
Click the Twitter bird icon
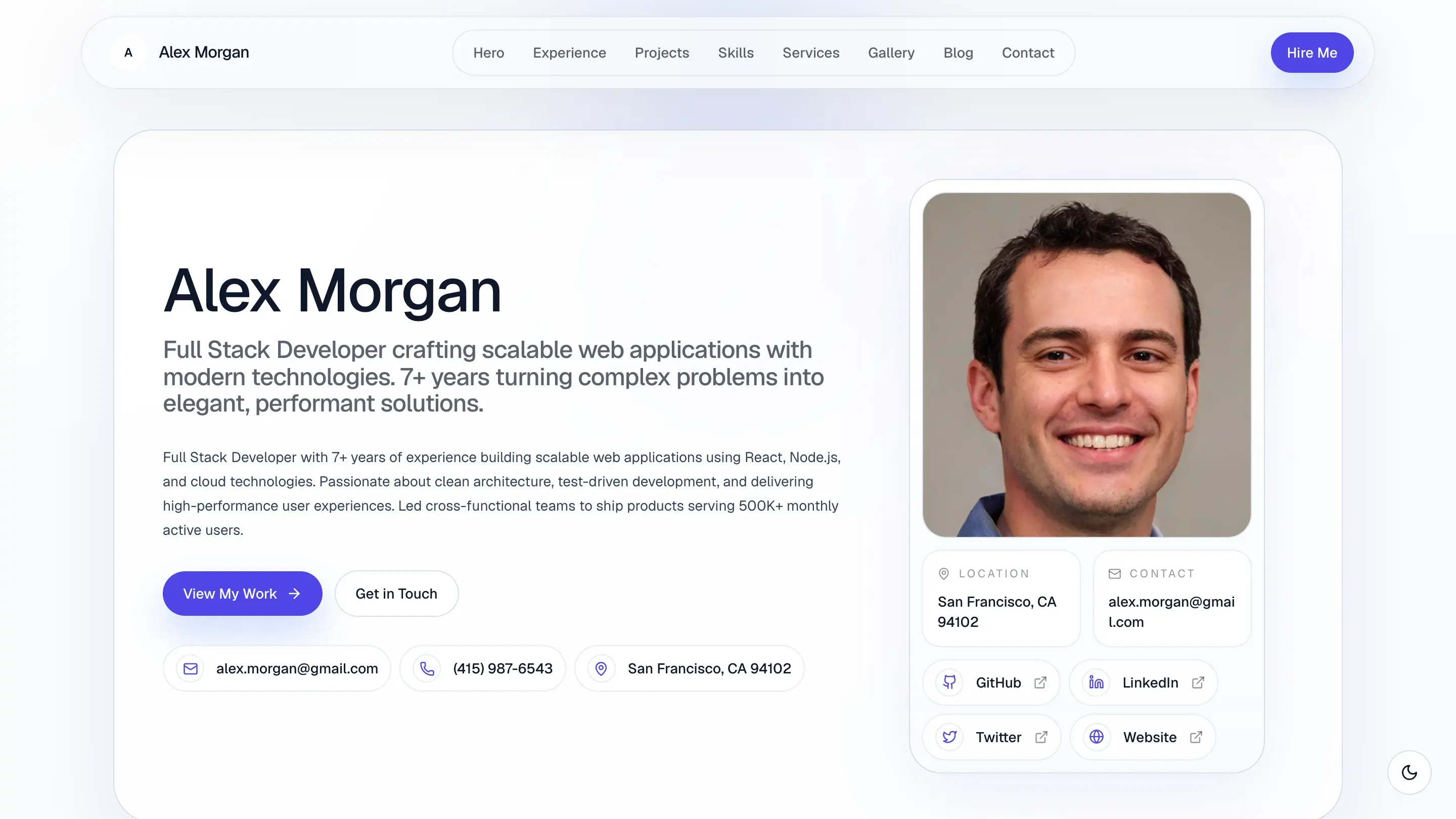tap(949, 737)
